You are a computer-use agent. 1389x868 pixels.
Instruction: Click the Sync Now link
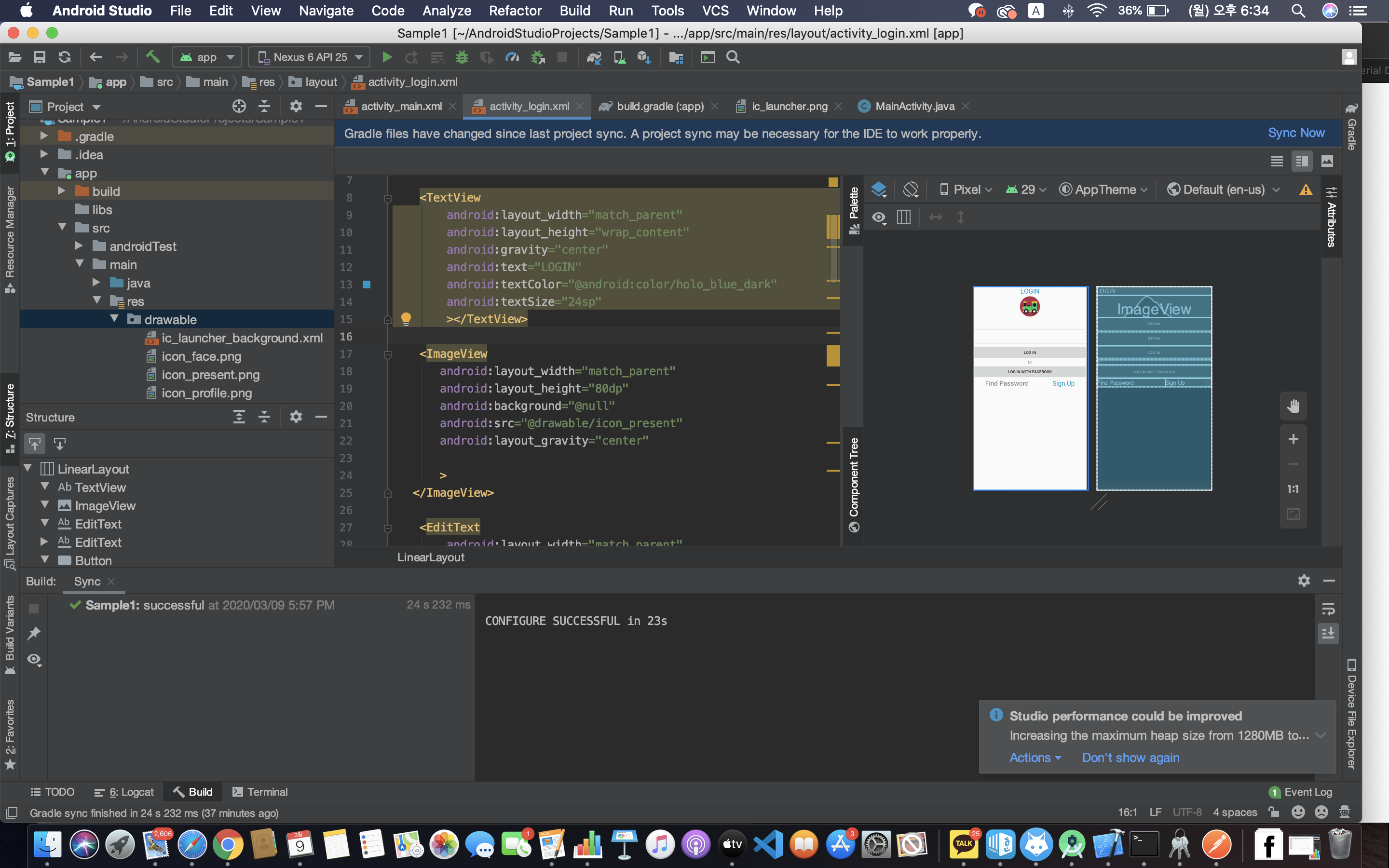(x=1296, y=133)
